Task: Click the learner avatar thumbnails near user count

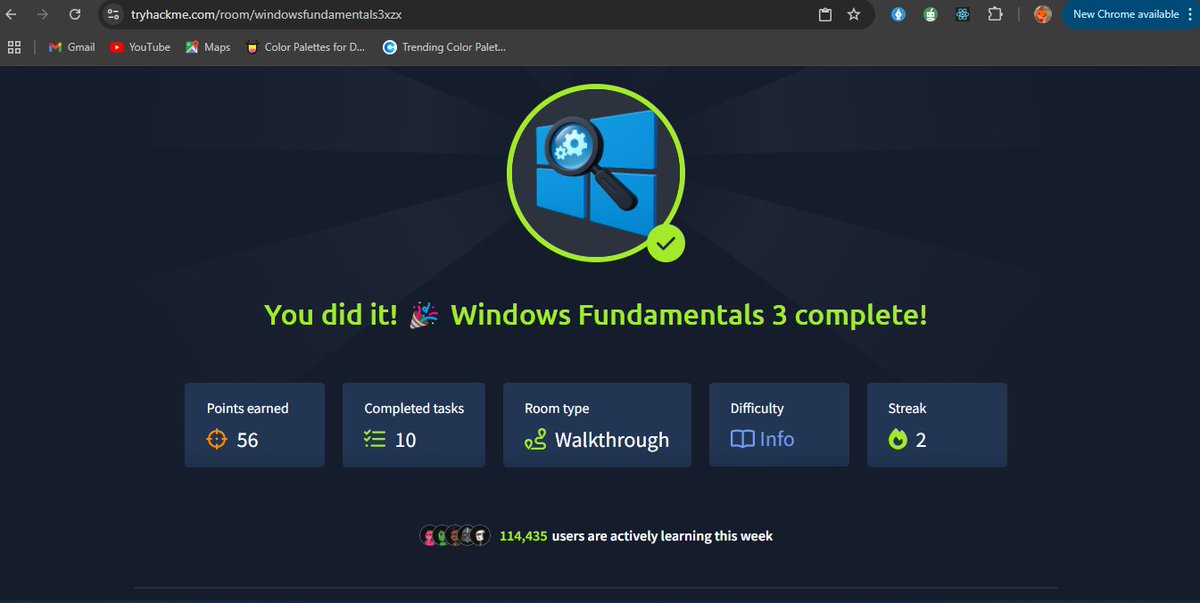Action: (x=455, y=535)
